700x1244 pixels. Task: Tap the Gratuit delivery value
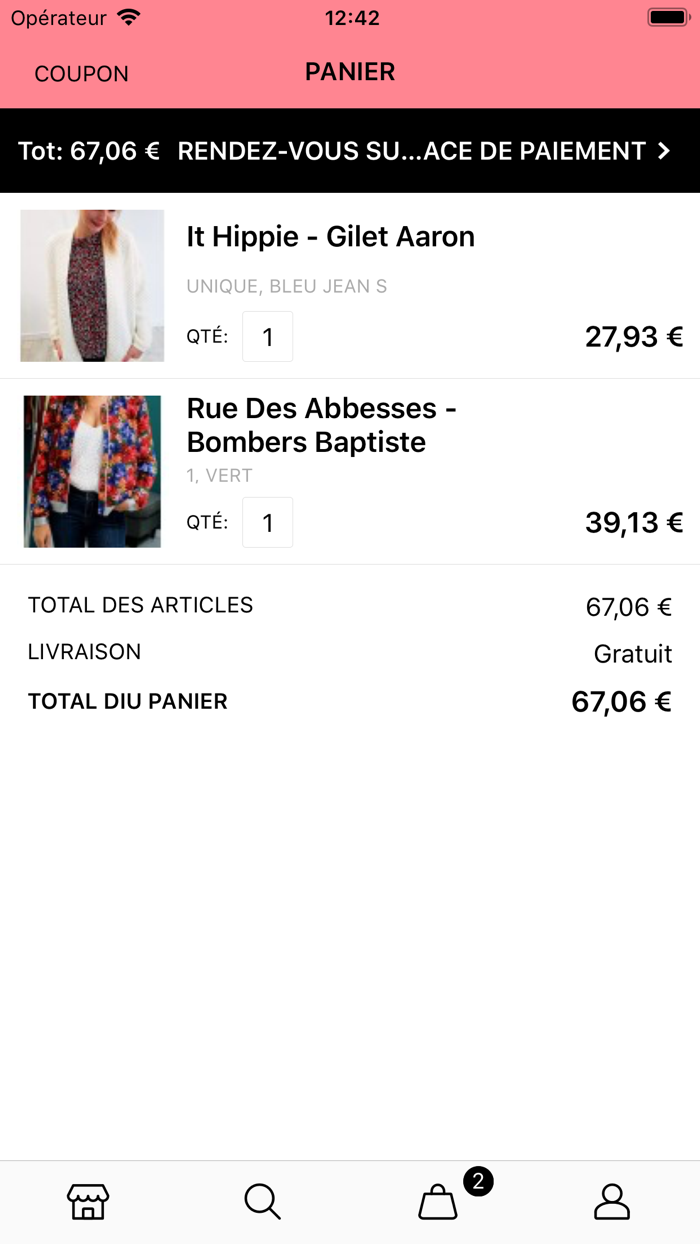point(632,654)
